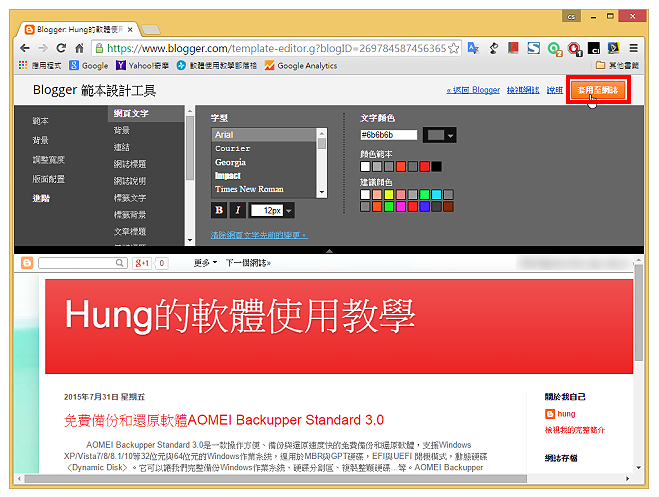Pick the cyan suggested color swatch

point(437,195)
